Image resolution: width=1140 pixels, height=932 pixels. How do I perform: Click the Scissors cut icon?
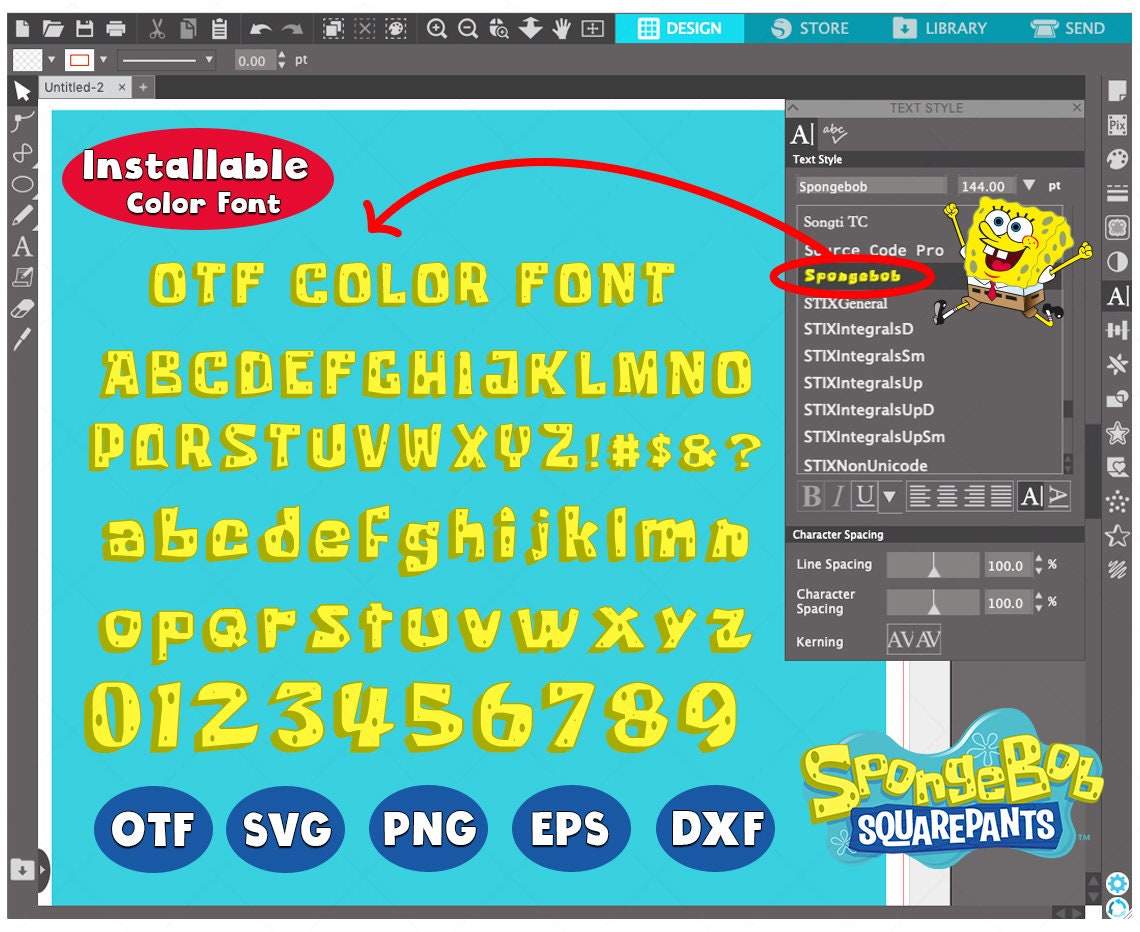click(157, 27)
